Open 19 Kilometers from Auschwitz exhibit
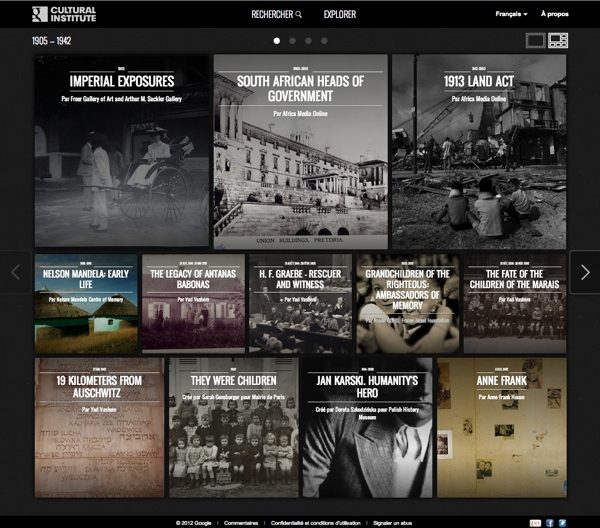Screen dimensions: 600x528 (99, 428)
